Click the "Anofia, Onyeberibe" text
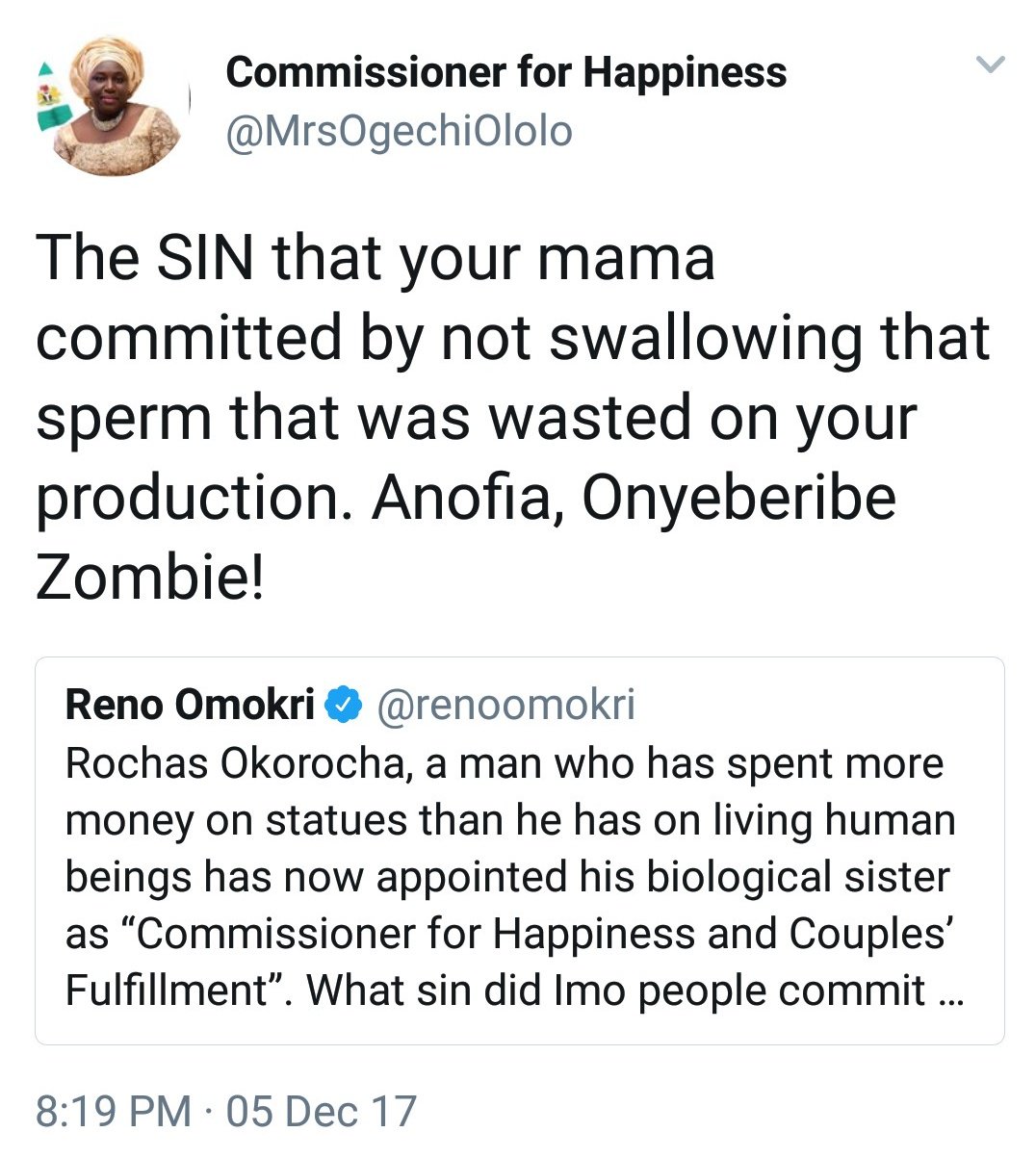The width and height of the screenshot is (1036, 1158). pyautogui.click(x=634, y=498)
